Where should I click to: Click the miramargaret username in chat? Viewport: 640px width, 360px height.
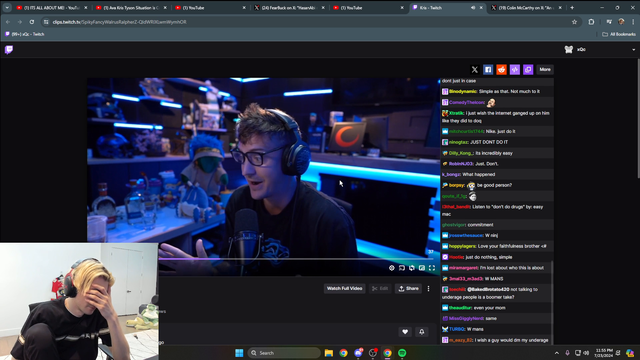(463, 268)
